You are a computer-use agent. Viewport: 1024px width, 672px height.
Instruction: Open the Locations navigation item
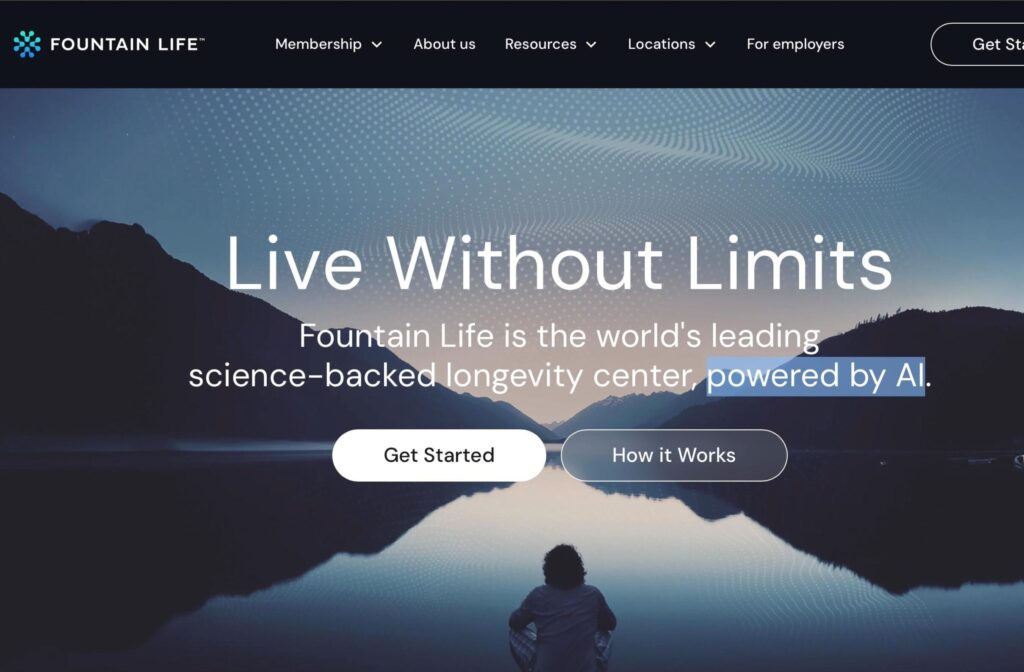point(661,44)
